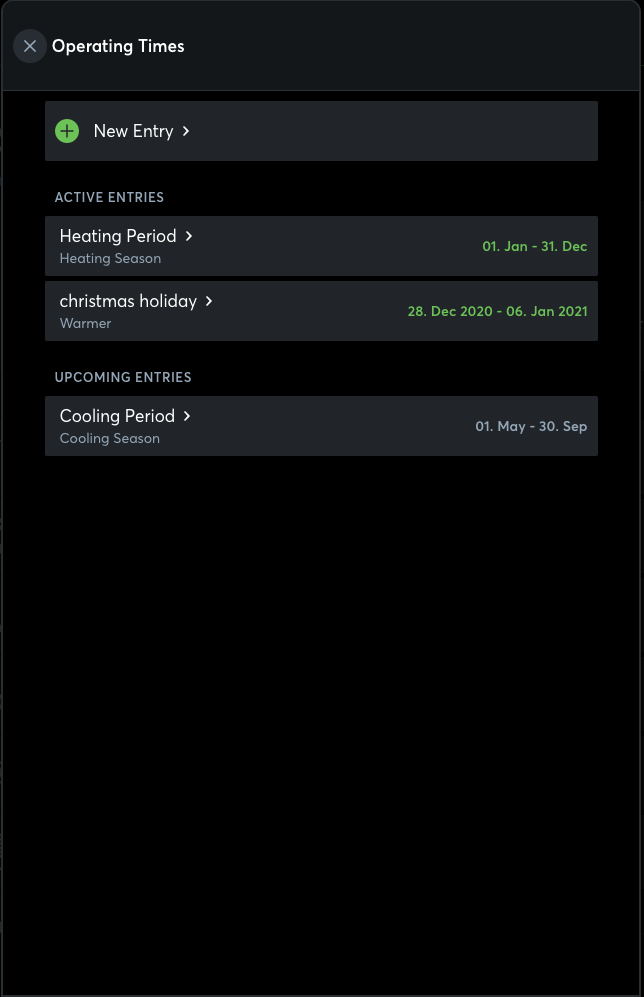Expand the chevron beside Cooling Period
Screen dimensions: 644x997
pos(187,416)
